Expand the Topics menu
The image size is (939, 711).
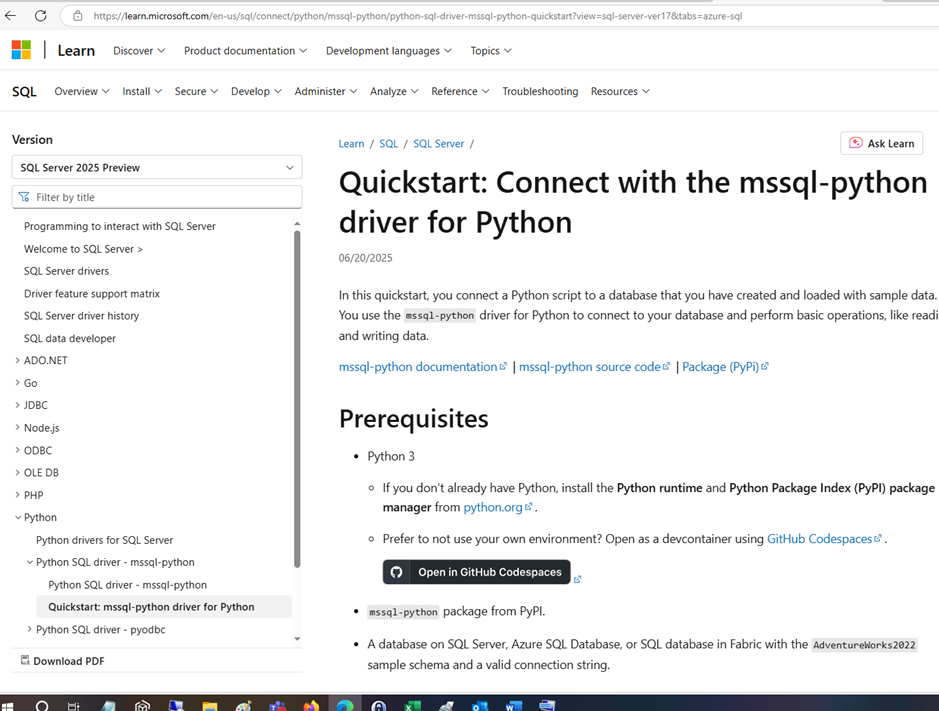click(x=491, y=51)
